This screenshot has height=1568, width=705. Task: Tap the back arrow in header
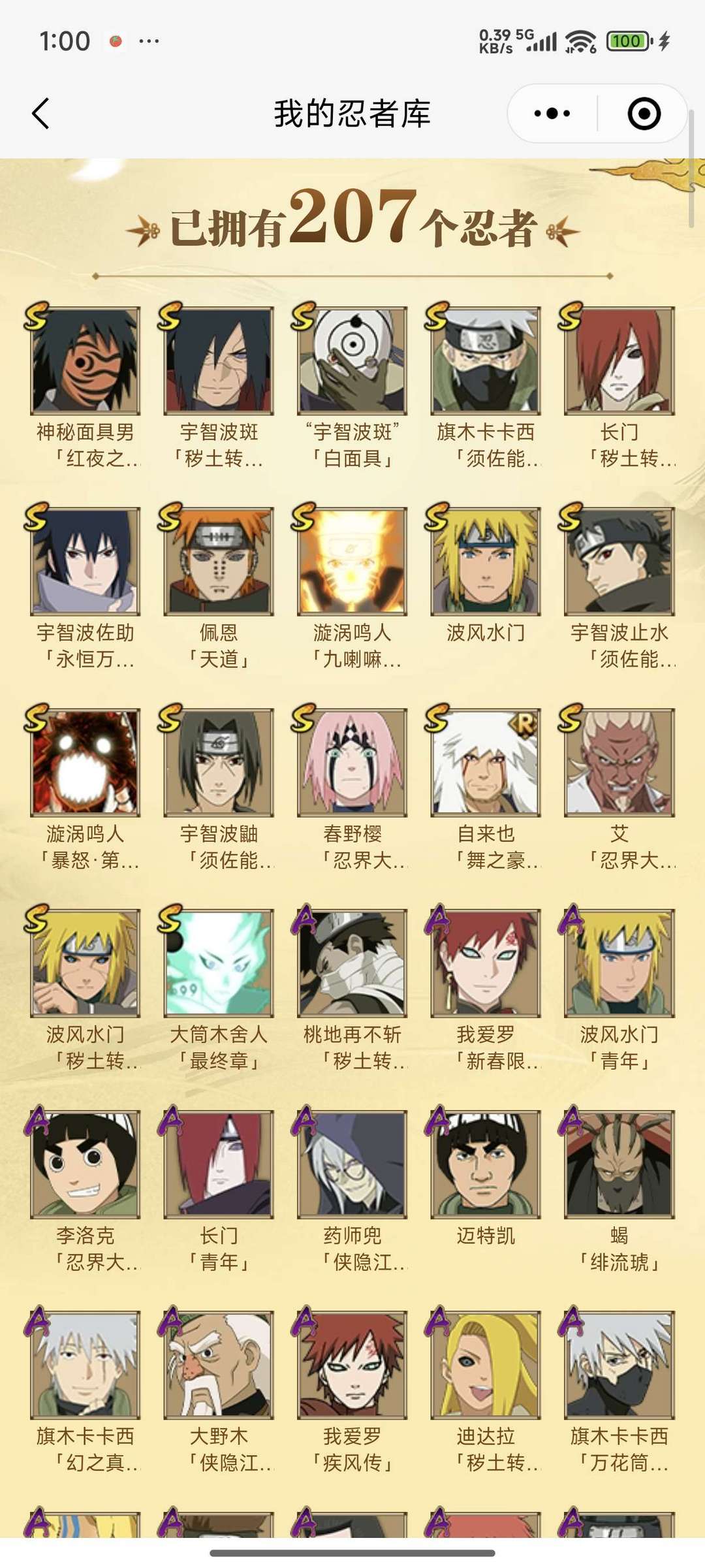(40, 114)
